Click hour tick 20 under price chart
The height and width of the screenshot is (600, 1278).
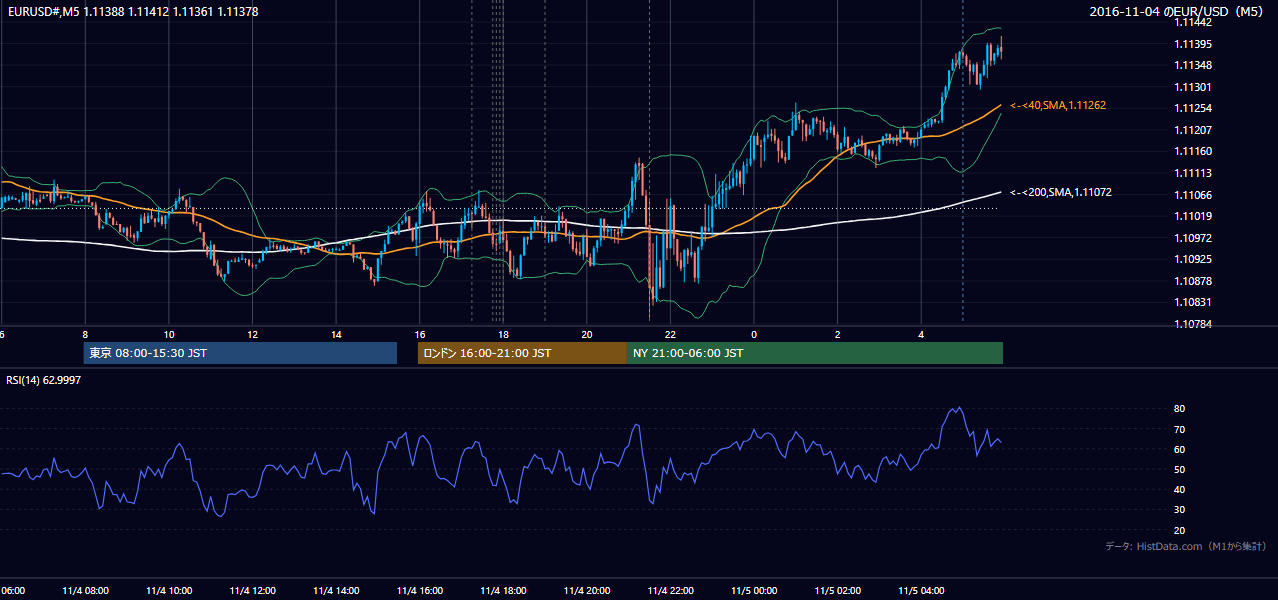tap(587, 334)
